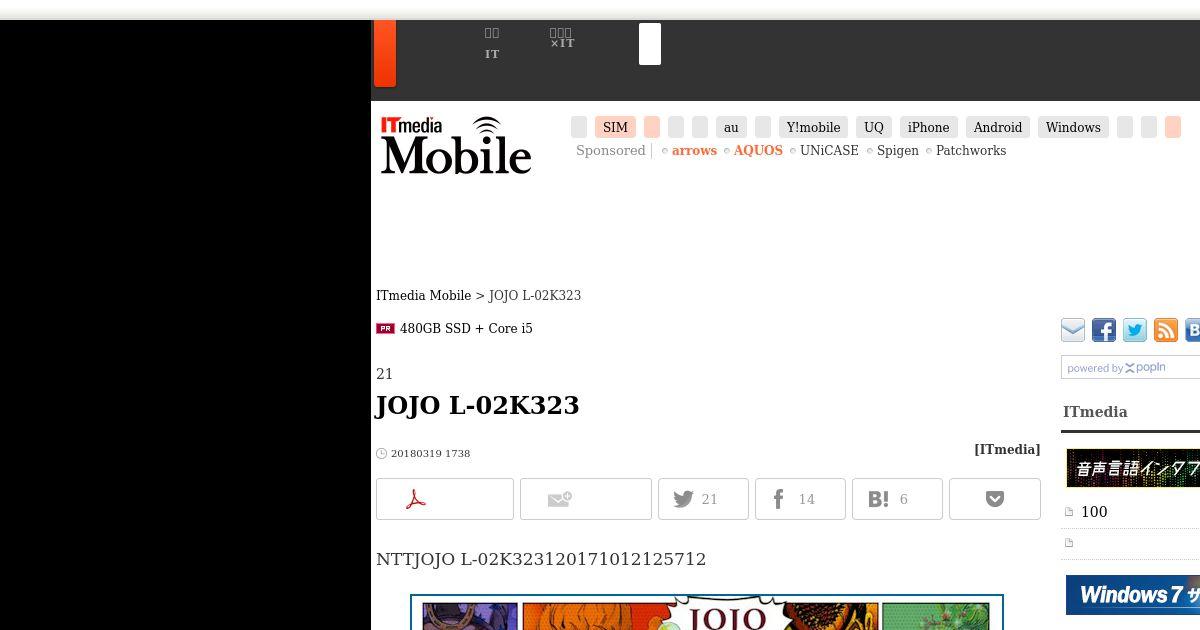Click the date text 20180319 1738
This screenshot has width=1200, height=630.
tap(430, 454)
